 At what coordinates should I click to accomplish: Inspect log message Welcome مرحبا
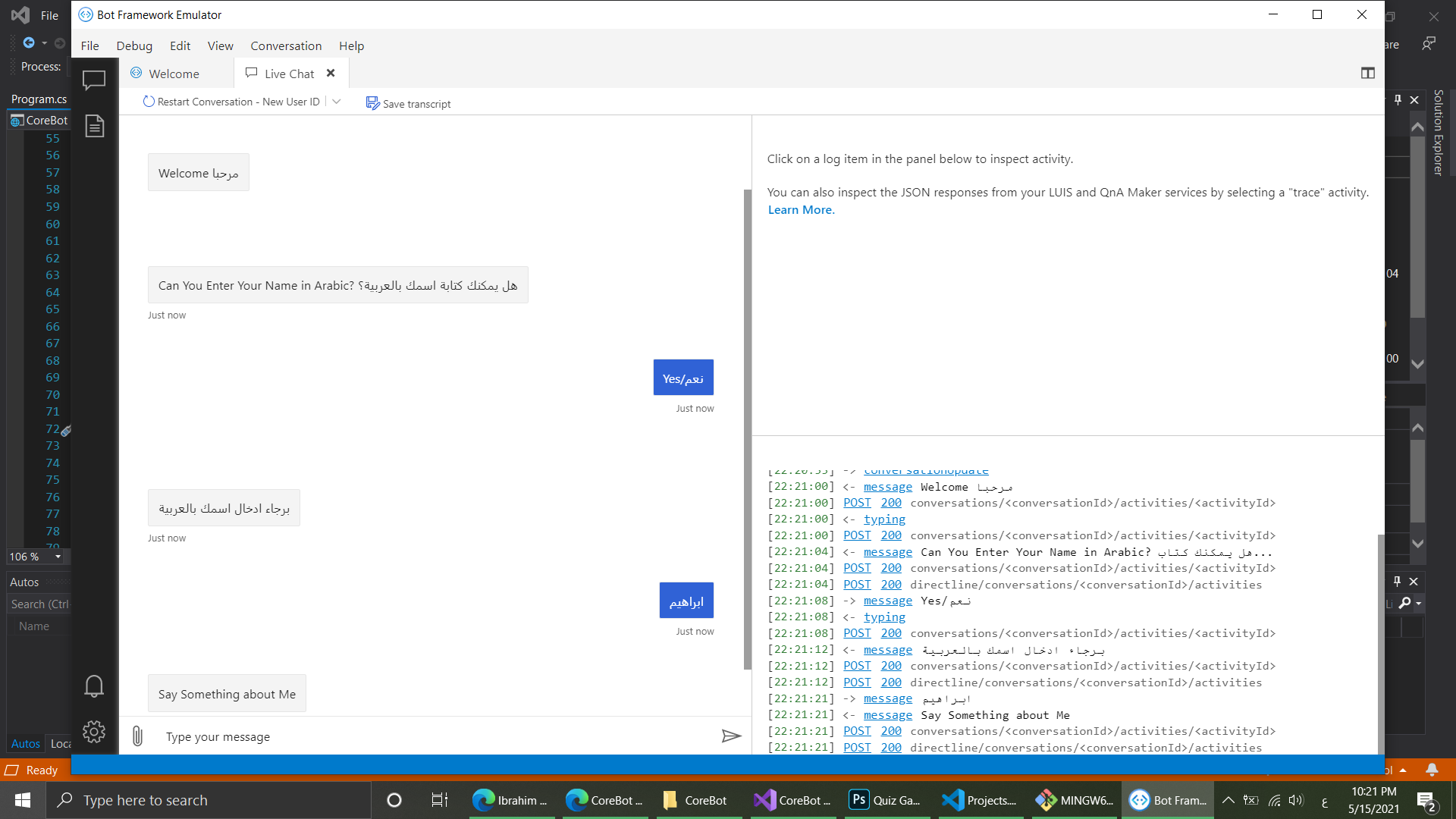[888, 487]
